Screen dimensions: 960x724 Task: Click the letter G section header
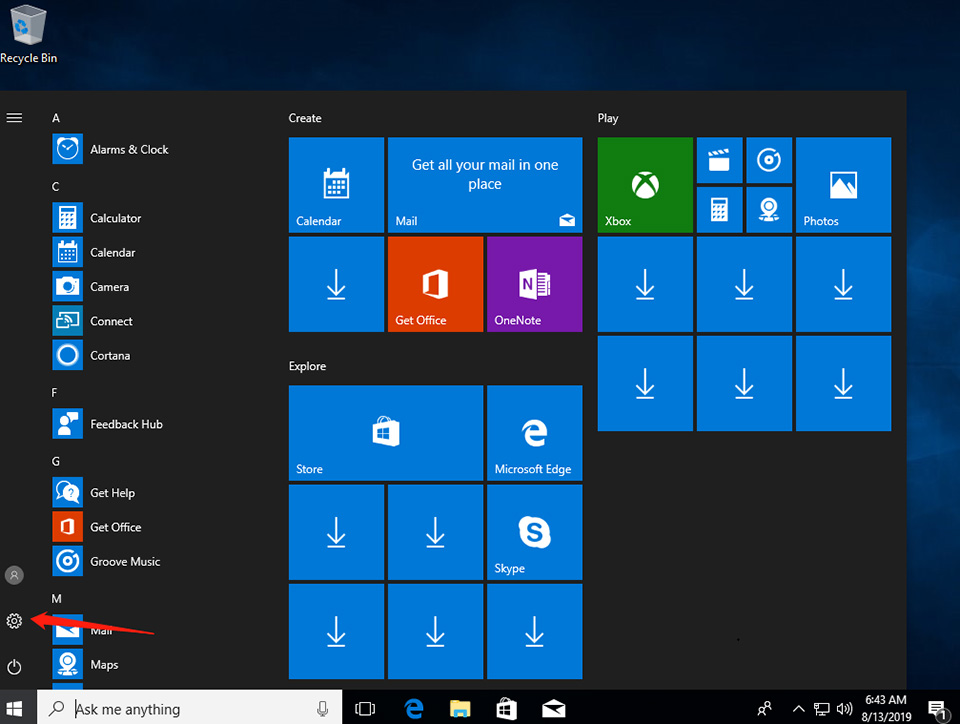[56, 461]
